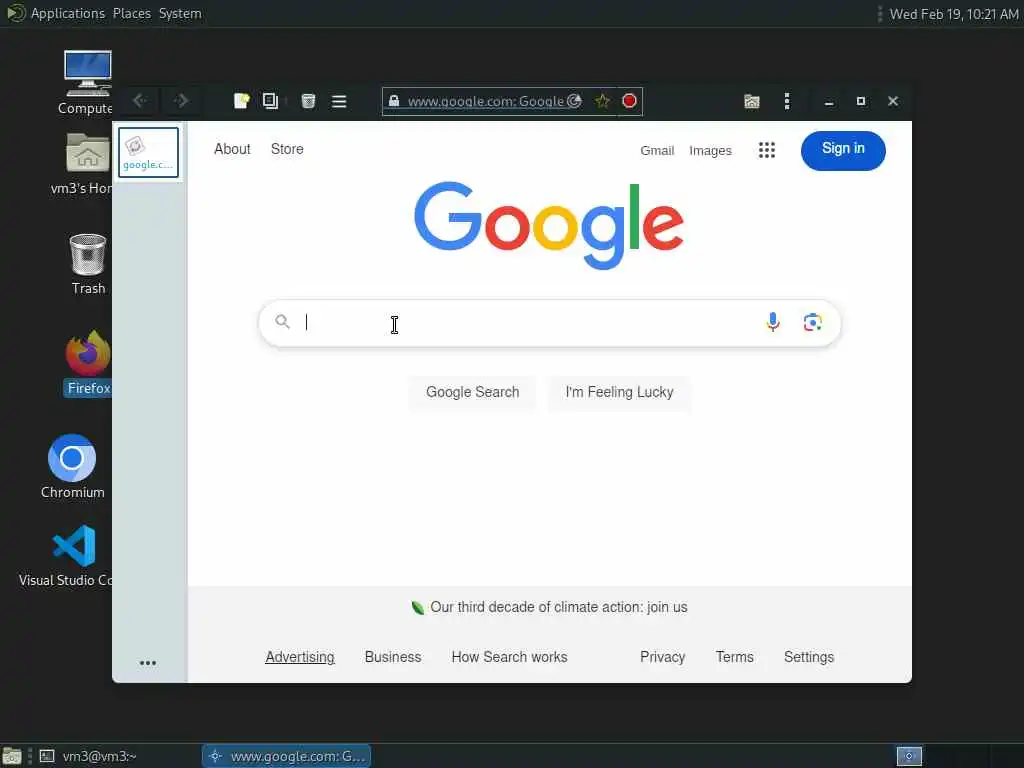1024x768 pixels.
Task: Reload the page with the circular arrow icon
Action: click(x=575, y=101)
